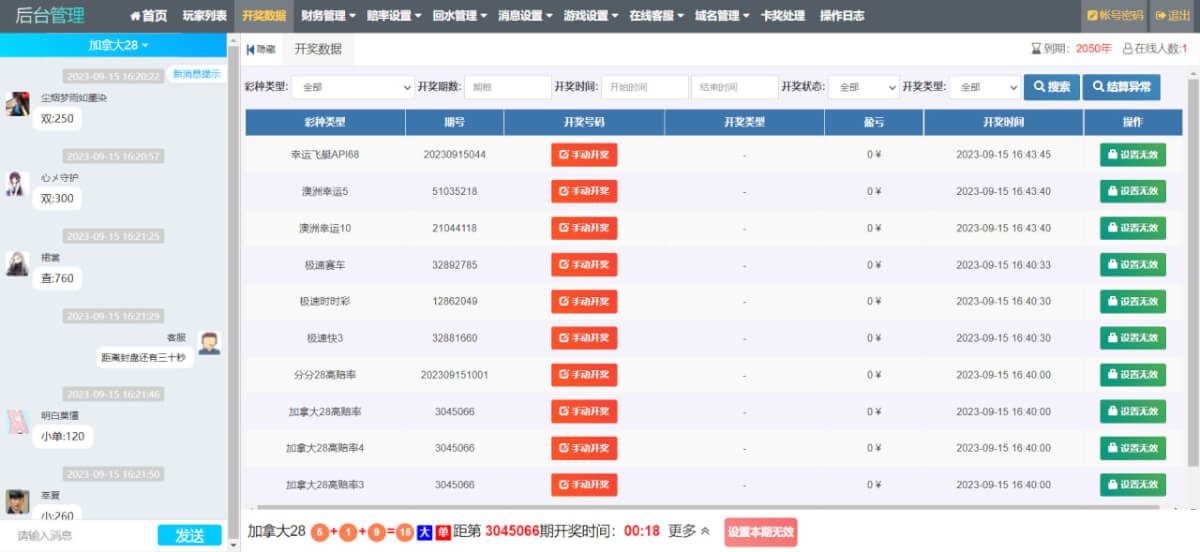Expand the 域名管理 dropdown menu
Viewport: 1200px width, 552px height.
722,16
